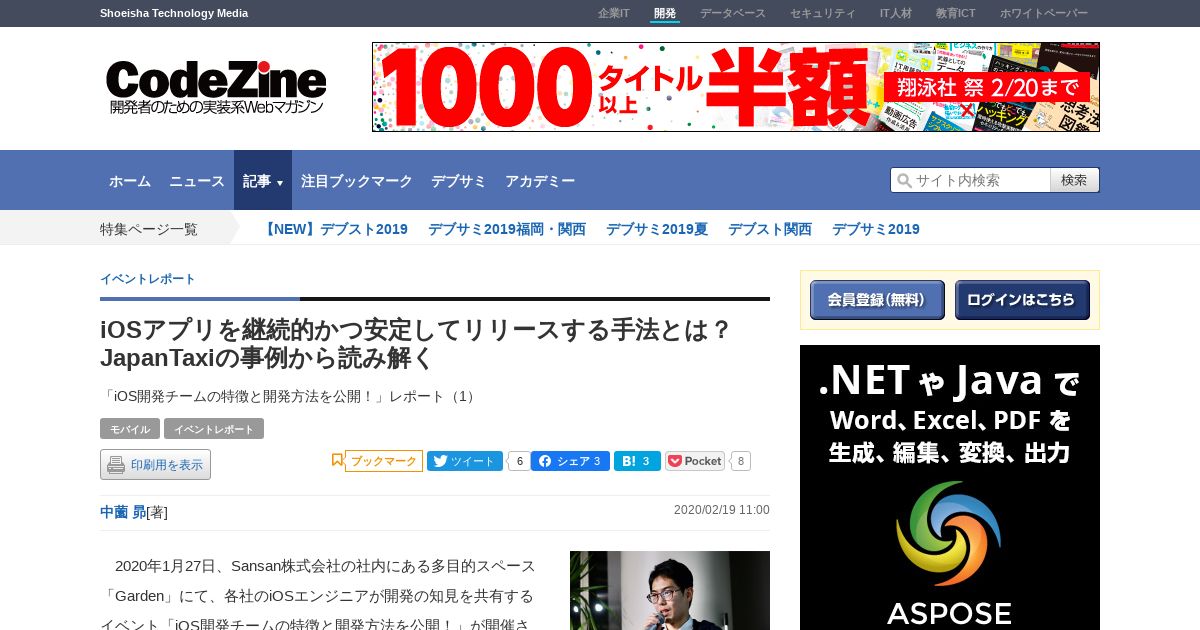Click the 特集ページ一覧 label
Screen dimensions: 1200x630
(x=149, y=229)
